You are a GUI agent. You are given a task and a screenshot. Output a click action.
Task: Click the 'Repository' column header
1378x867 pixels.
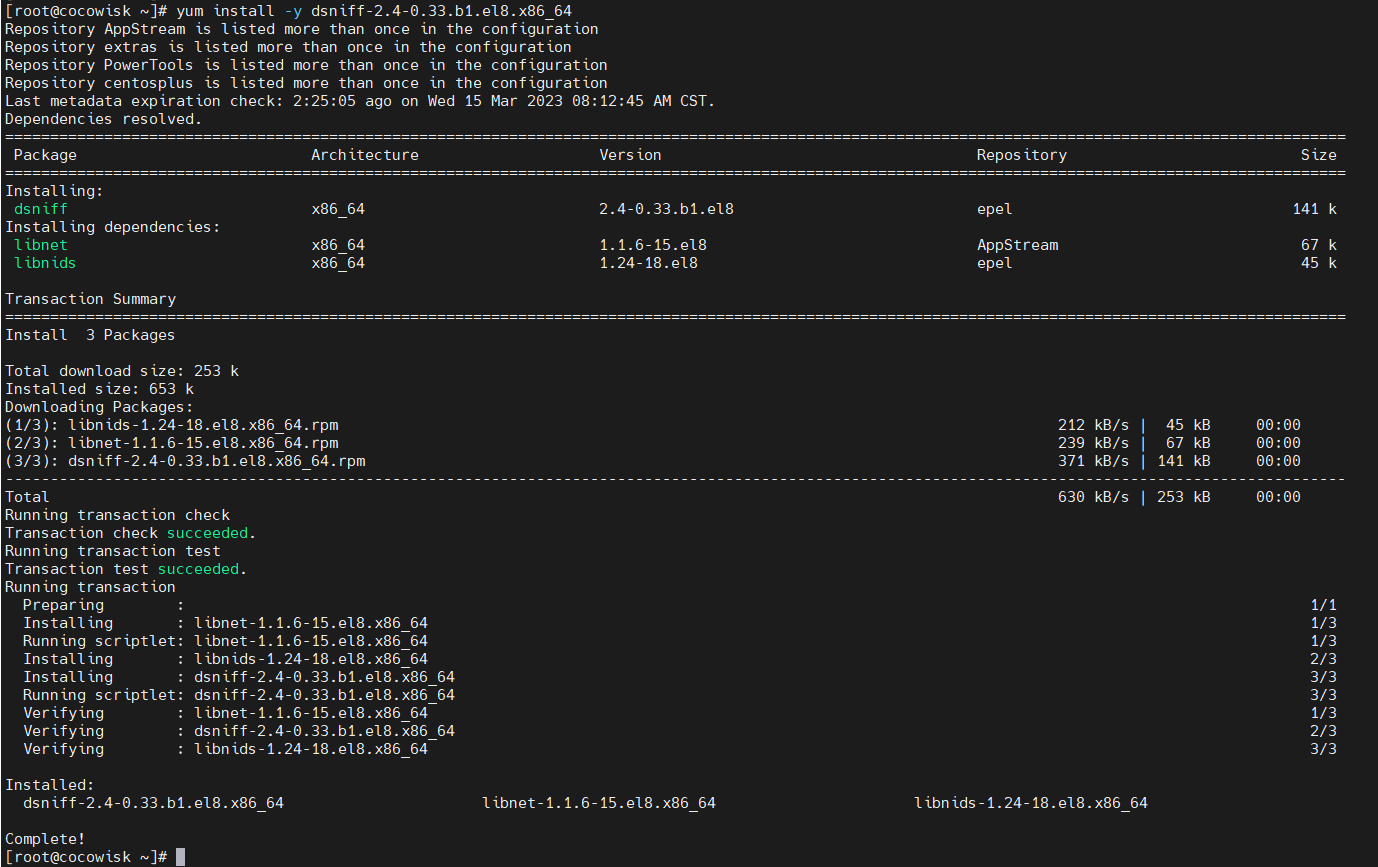1022,155
